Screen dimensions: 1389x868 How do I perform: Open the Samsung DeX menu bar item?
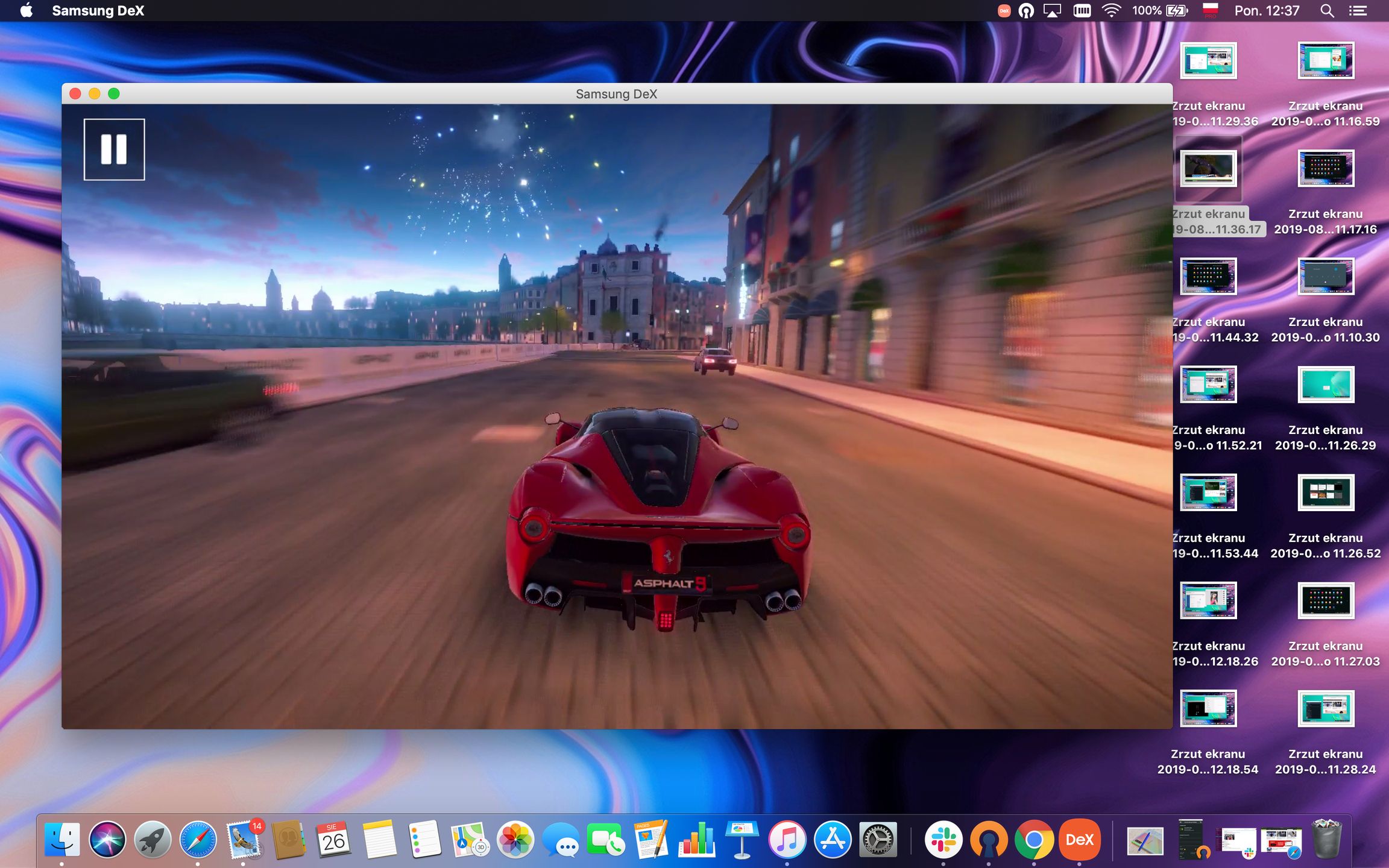[x=98, y=11]
